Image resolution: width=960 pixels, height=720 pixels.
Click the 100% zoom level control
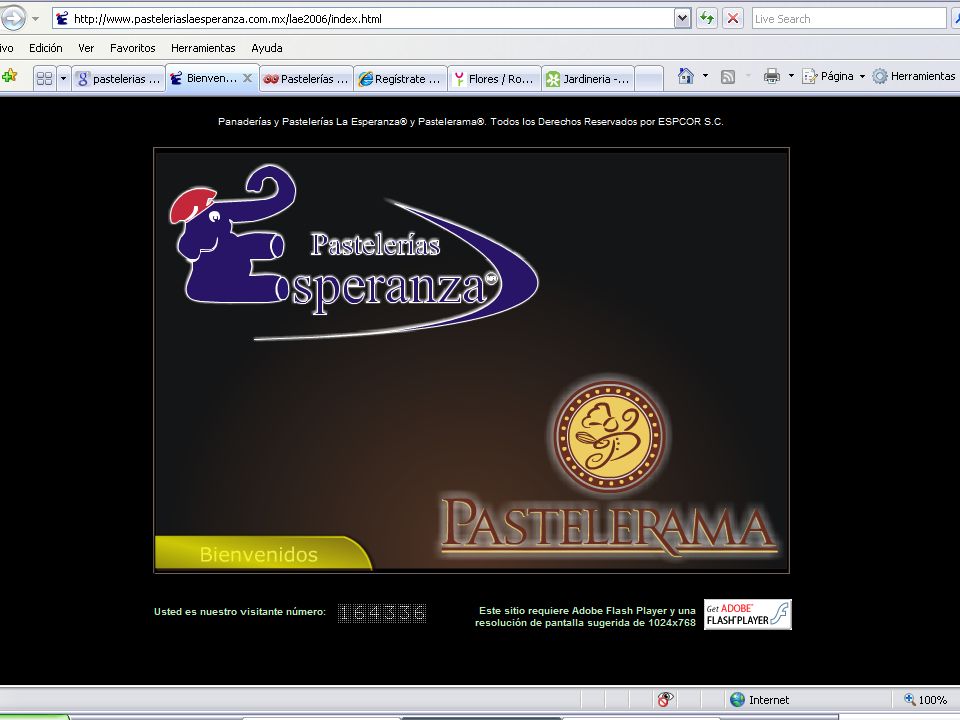click(925, 699)
